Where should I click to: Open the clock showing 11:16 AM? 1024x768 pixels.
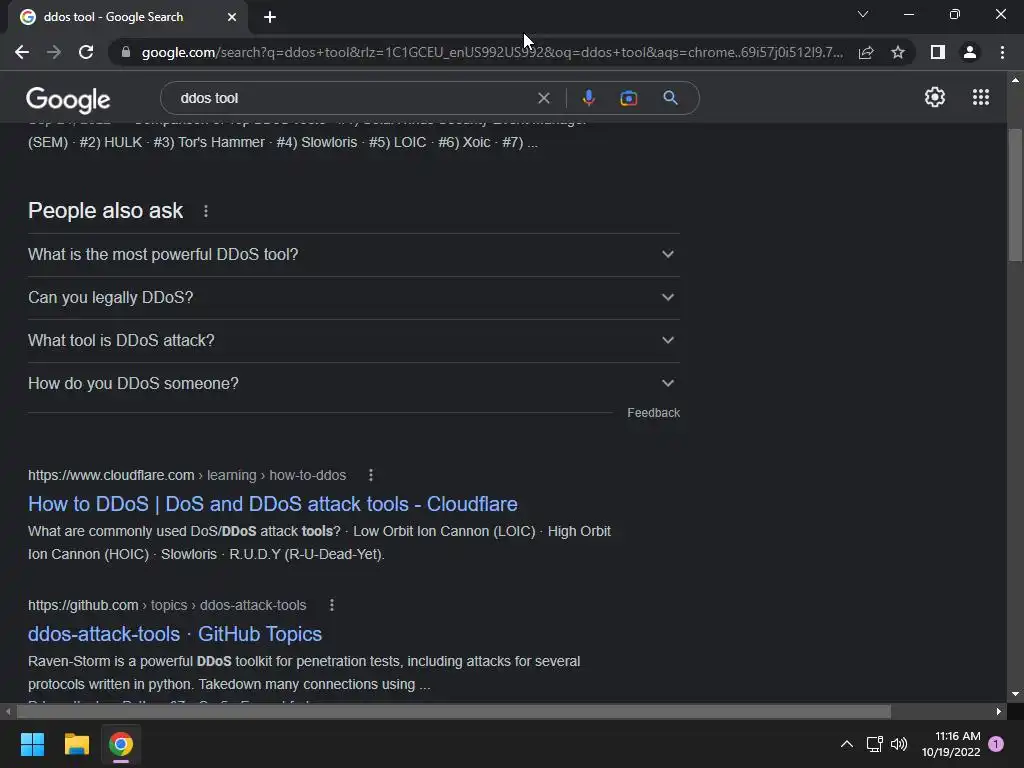coord(951,744)
